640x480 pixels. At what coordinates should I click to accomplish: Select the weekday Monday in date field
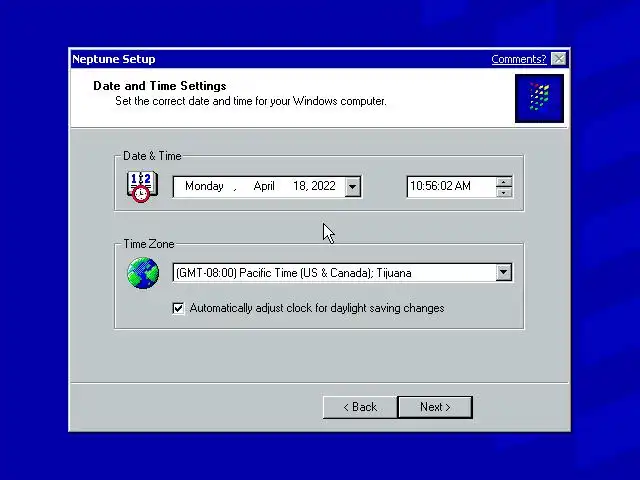204,186
